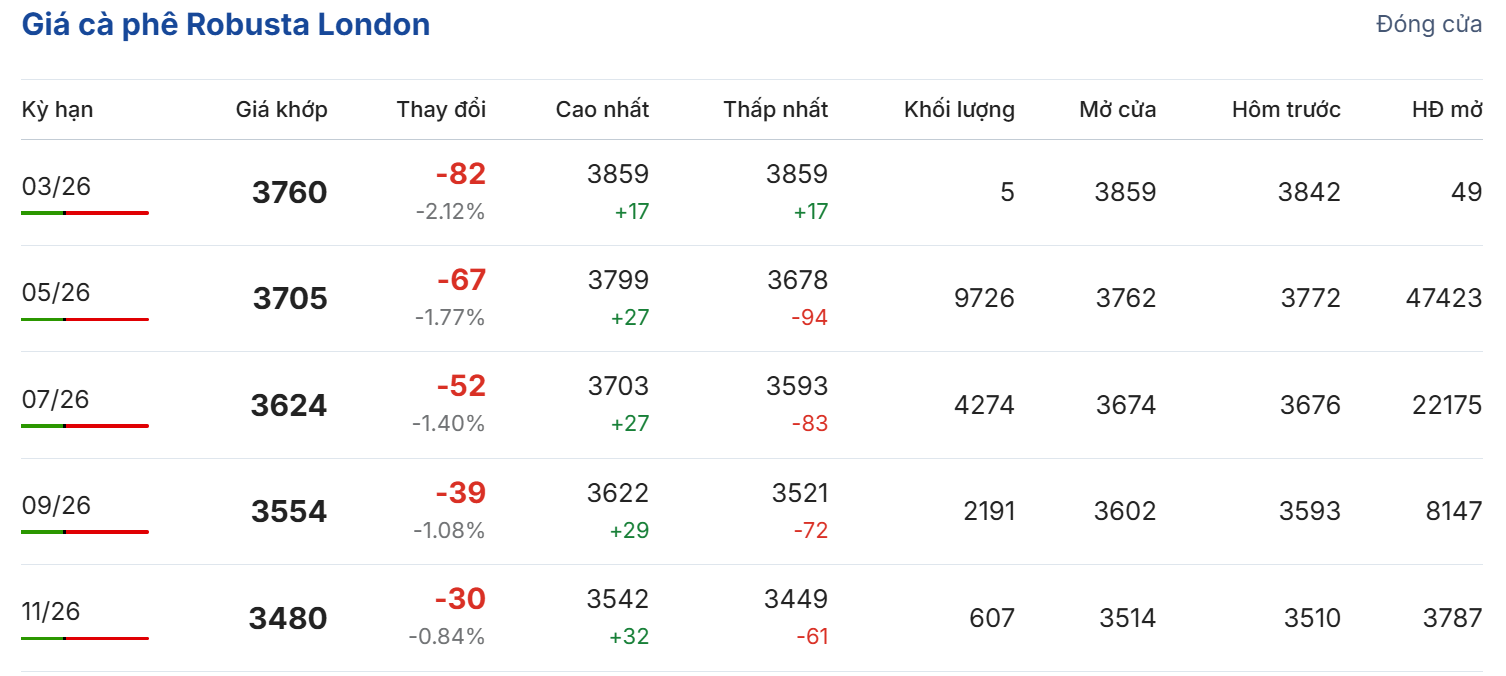Screen dimensions: 1506x676
Task: Select the 05/26 contract term
Action: [56, 292]
